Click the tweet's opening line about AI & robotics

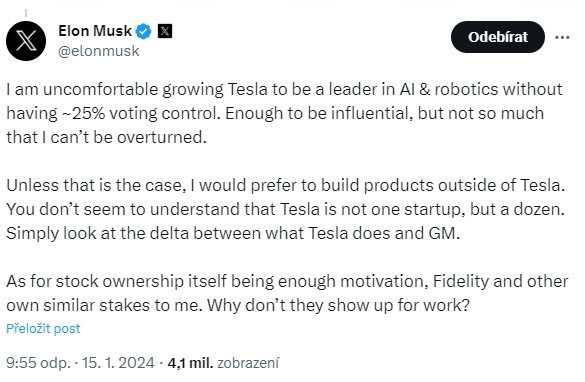pos(284,90)
